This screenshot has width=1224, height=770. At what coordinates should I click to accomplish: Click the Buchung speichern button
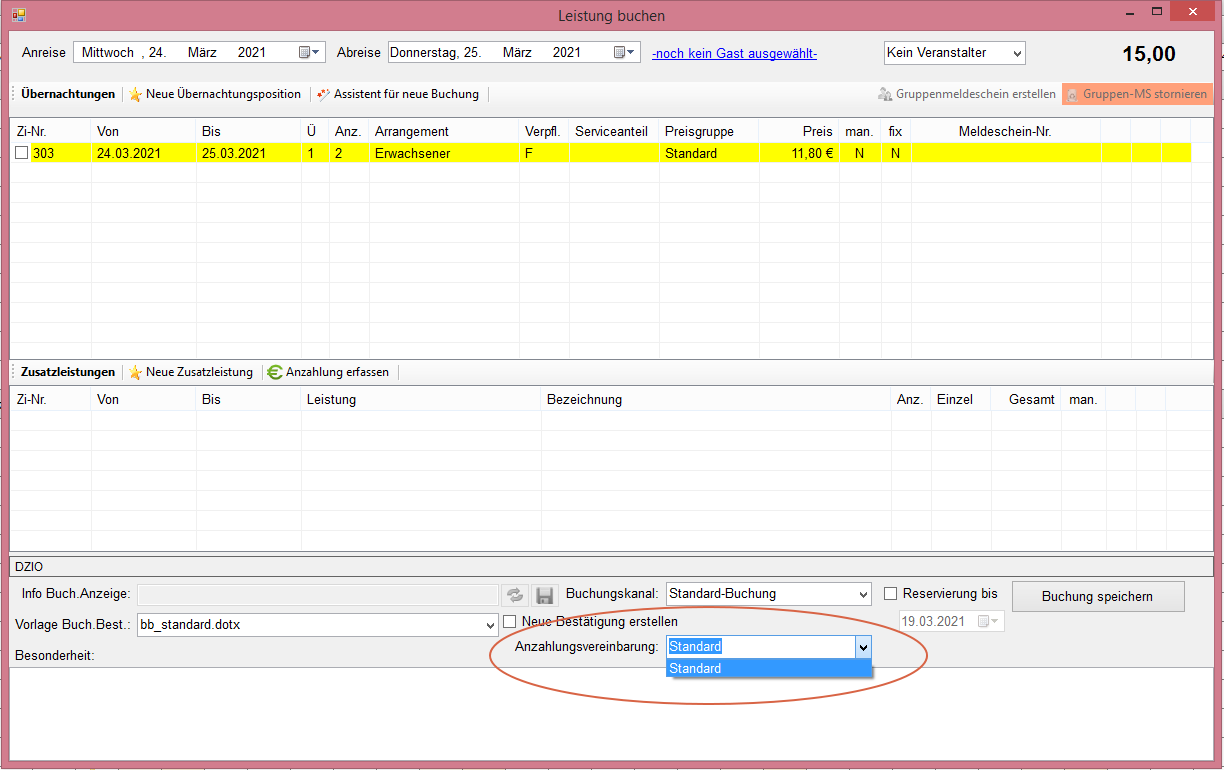pyautogui.click(x=1097, y=596)
